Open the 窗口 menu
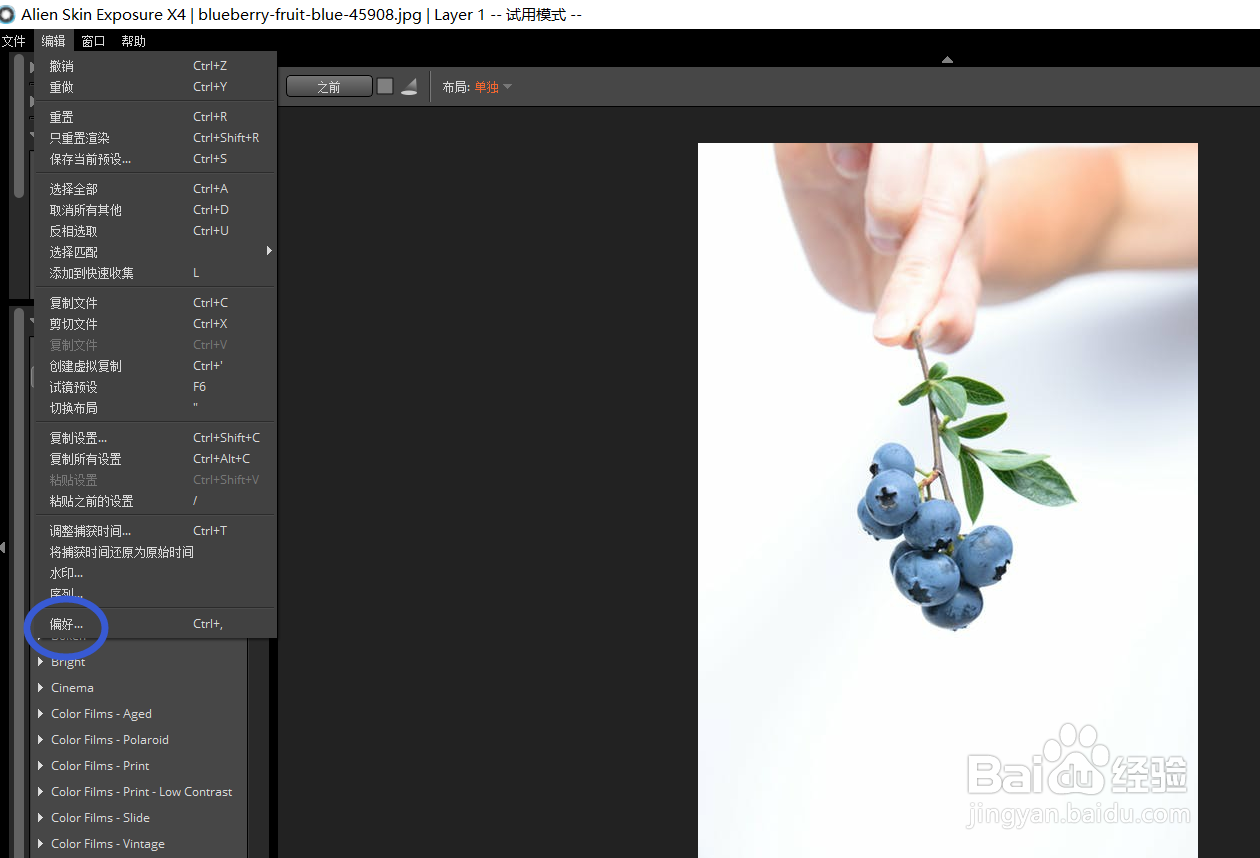 [93, 41]
